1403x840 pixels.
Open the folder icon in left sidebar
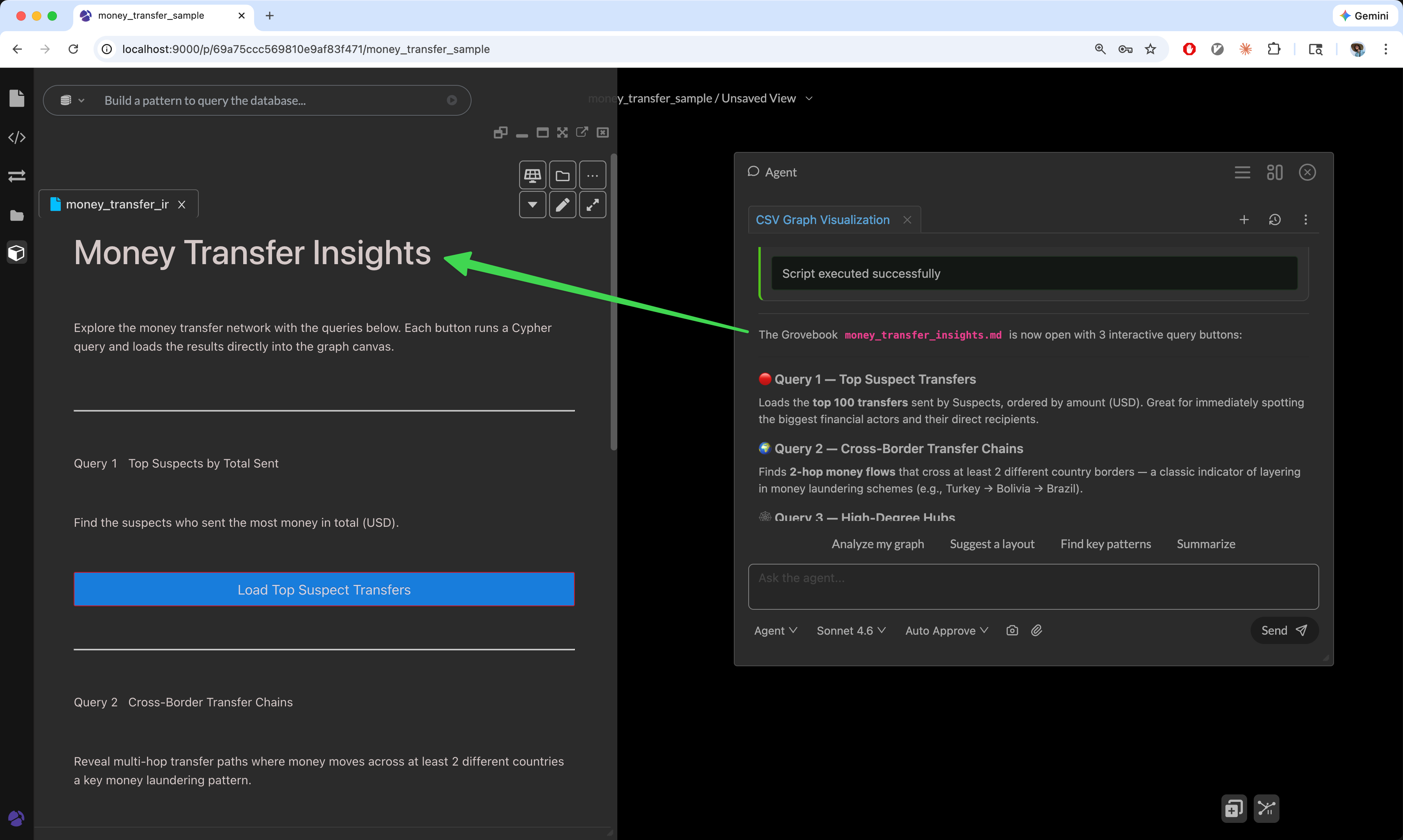point(17,215)
